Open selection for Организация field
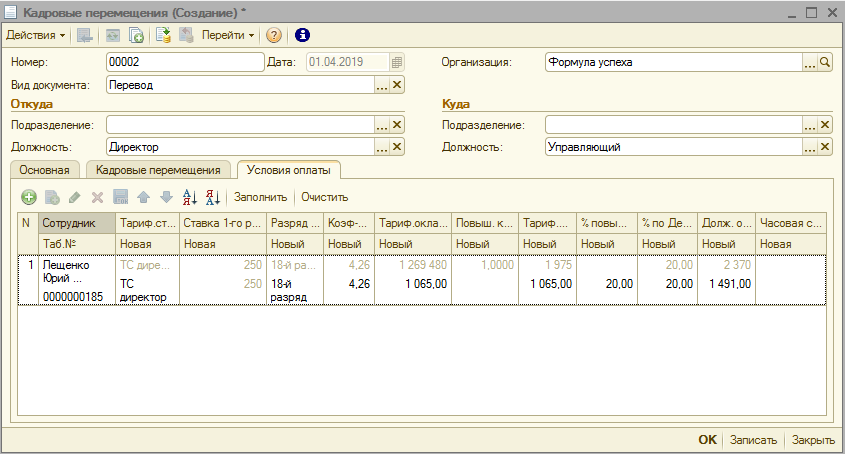This screenshot has width=845, height=454. (810, 62)
